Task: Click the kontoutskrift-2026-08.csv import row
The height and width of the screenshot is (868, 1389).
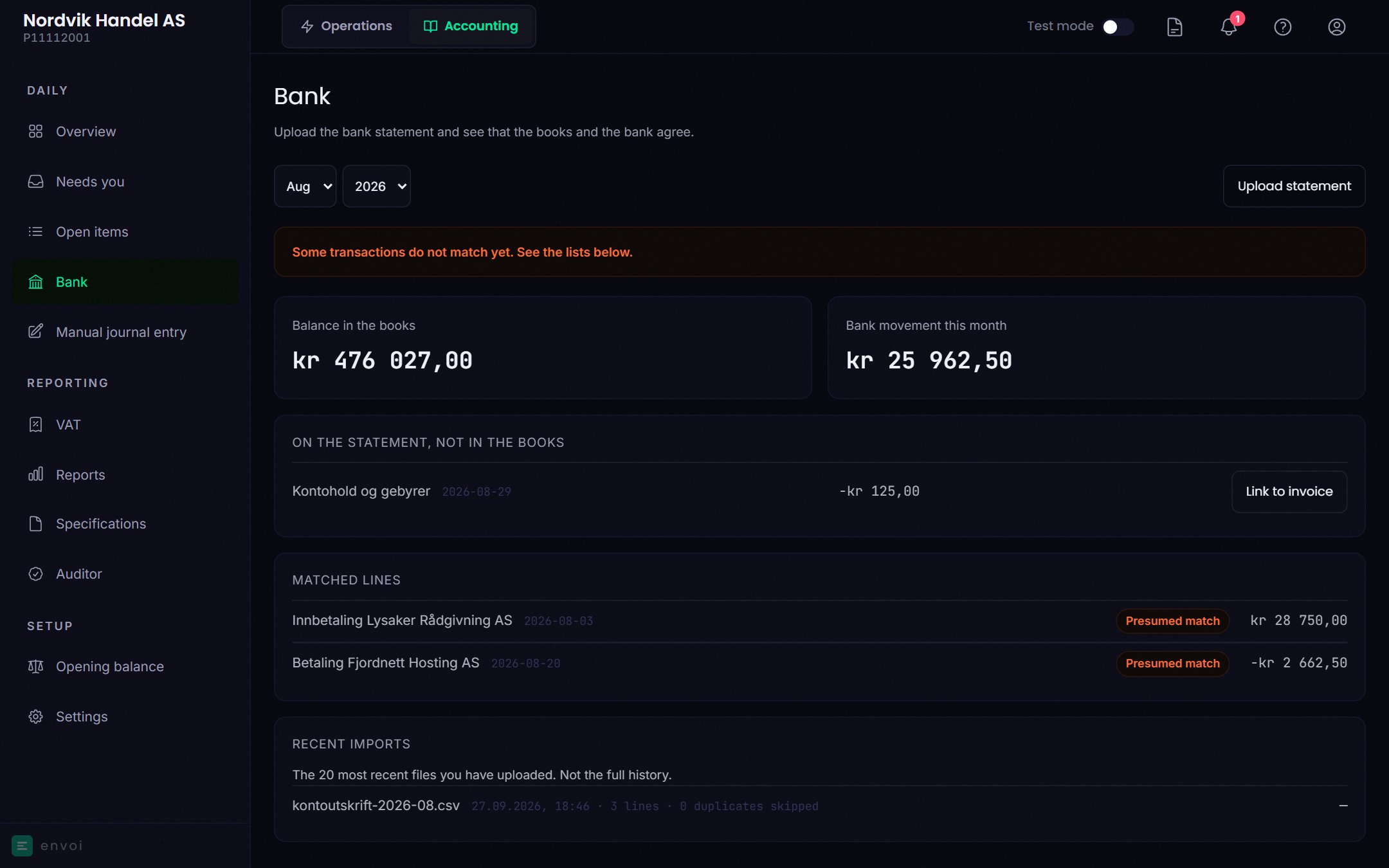Action: coord(819,806)
